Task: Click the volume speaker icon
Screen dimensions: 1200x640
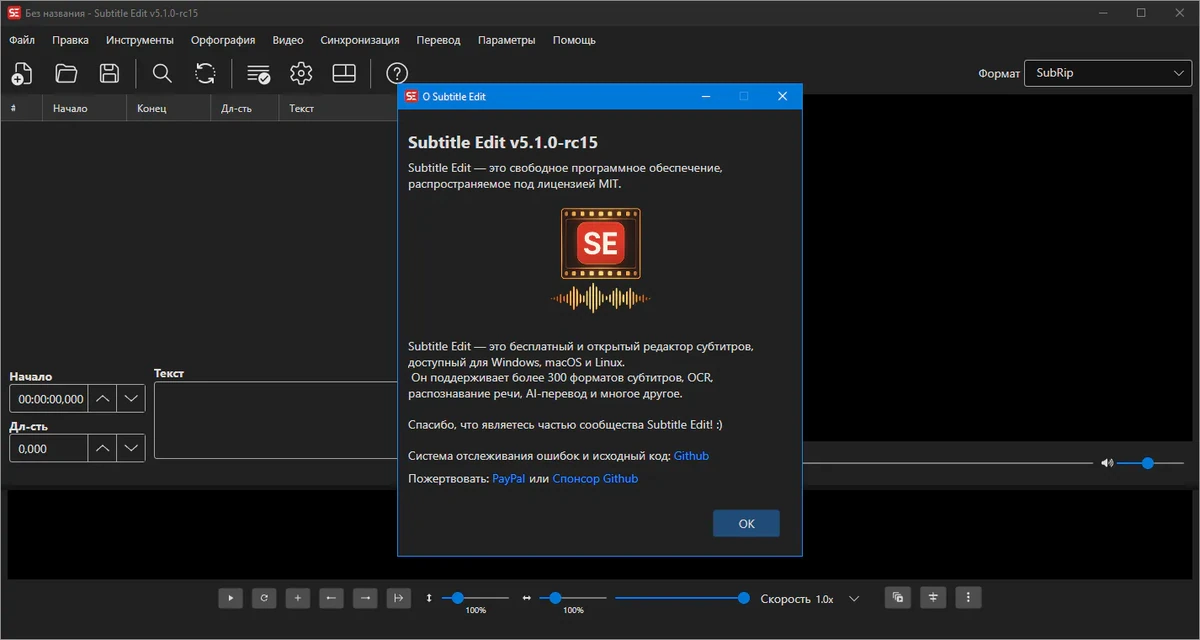Action: click(1107, 463)
